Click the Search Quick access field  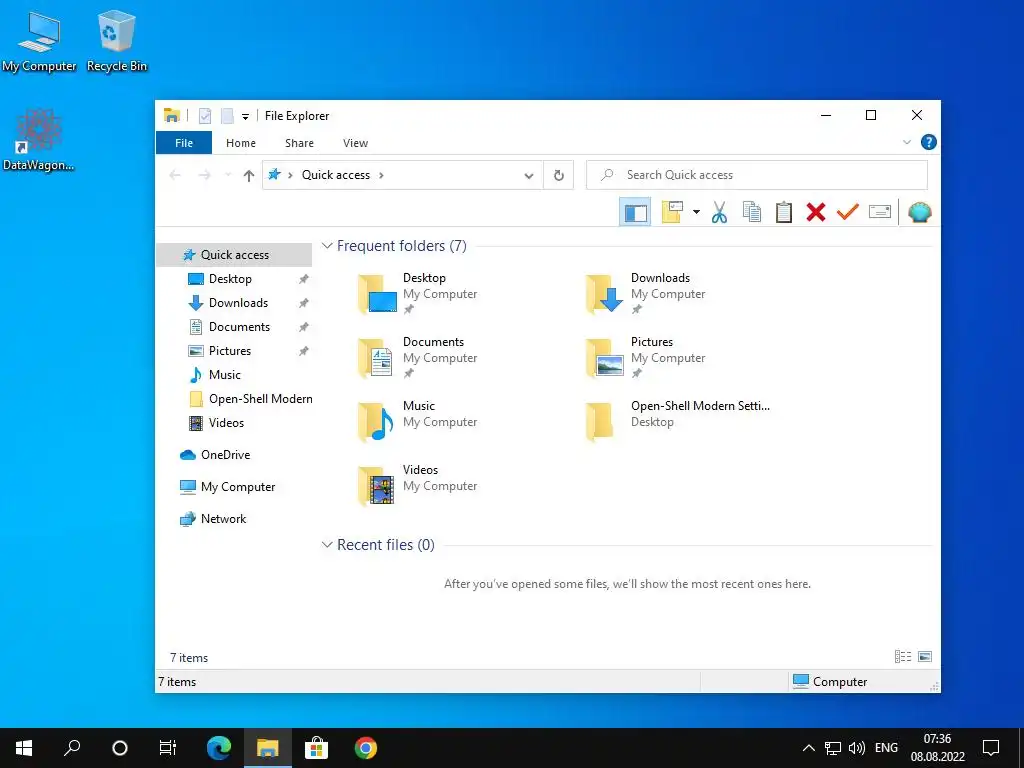[x=757, y=175]
